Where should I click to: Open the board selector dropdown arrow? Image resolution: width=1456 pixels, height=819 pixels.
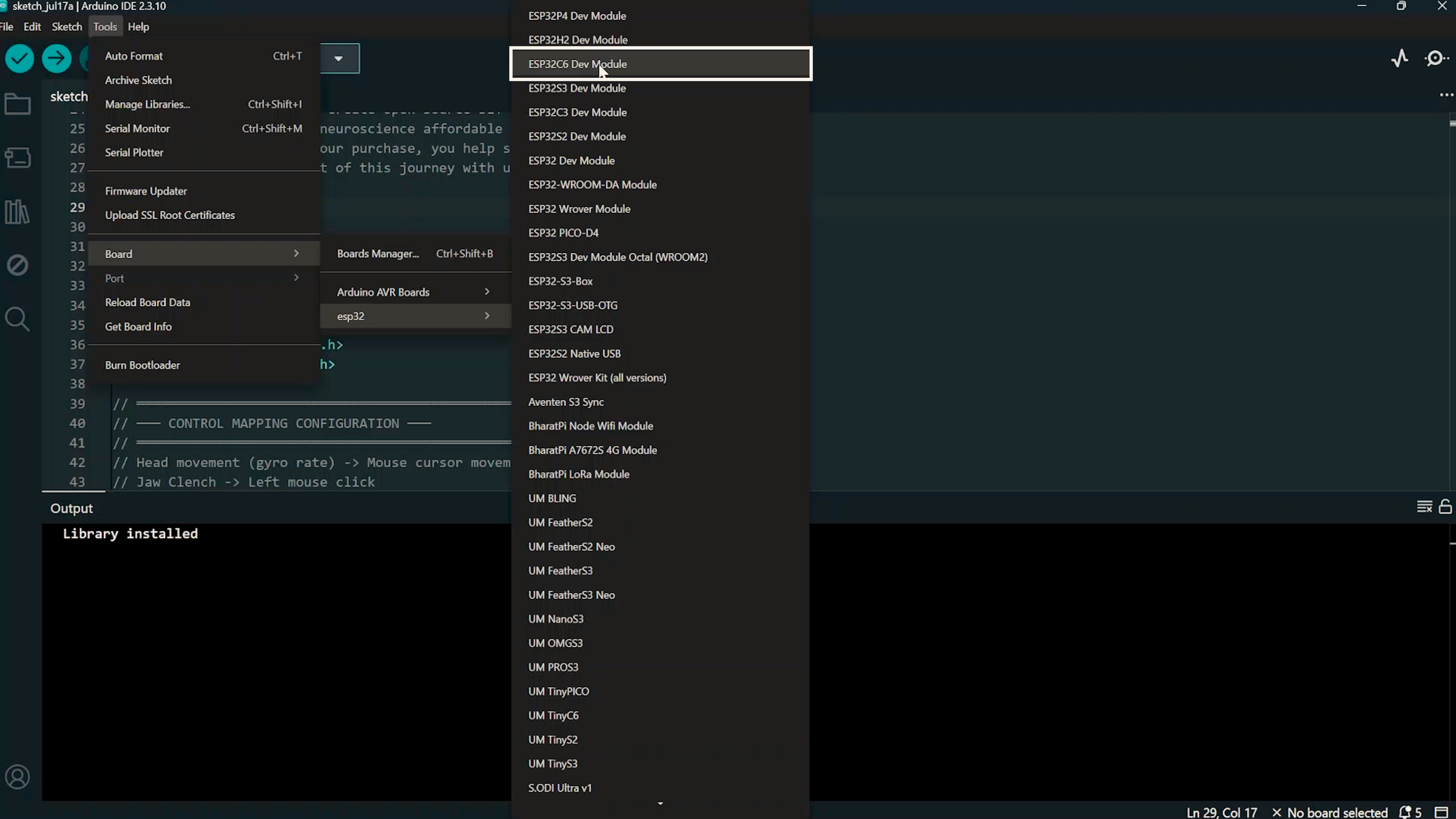point(339,59)
